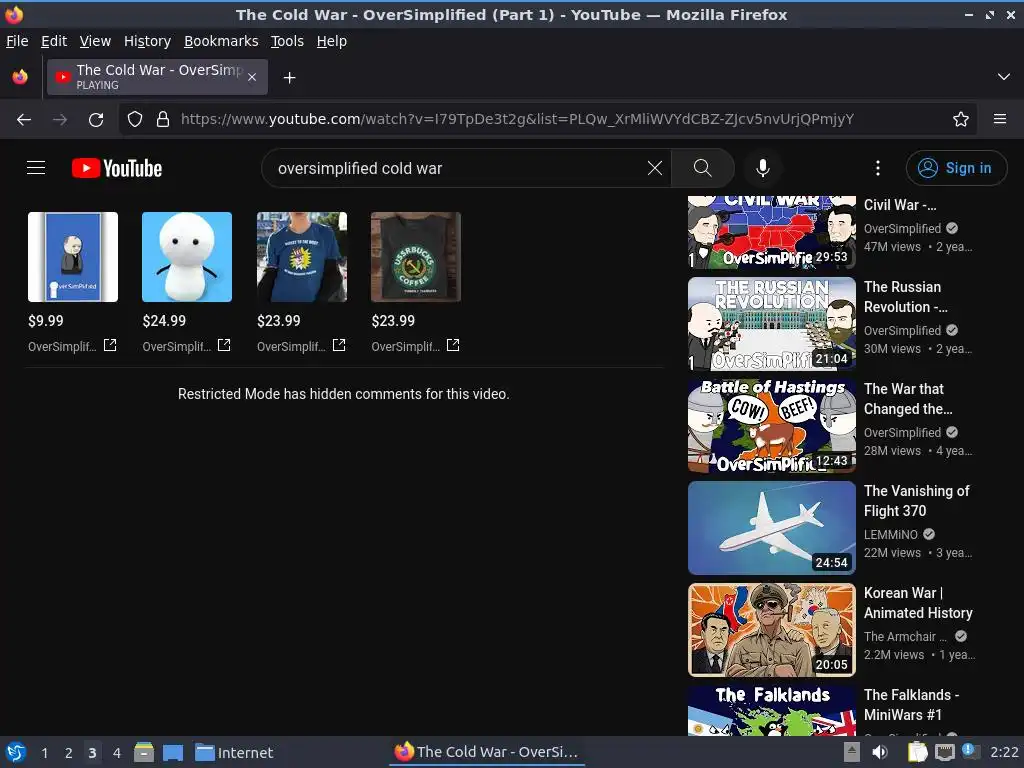Viewport: 1024px width, 768px height.
Task: Click external link icon under $9.99 item
Action: [110, 345]
